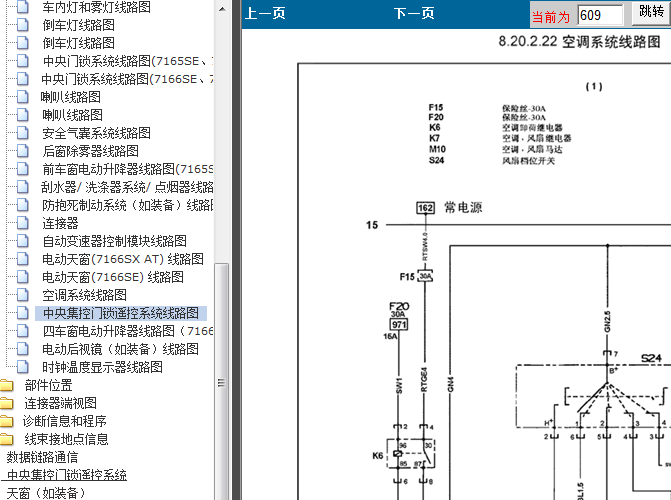Click document icon beside 四车窗电动升降器线路图
The height and width of the screenshot is (500, 671).
pos(23,331)
